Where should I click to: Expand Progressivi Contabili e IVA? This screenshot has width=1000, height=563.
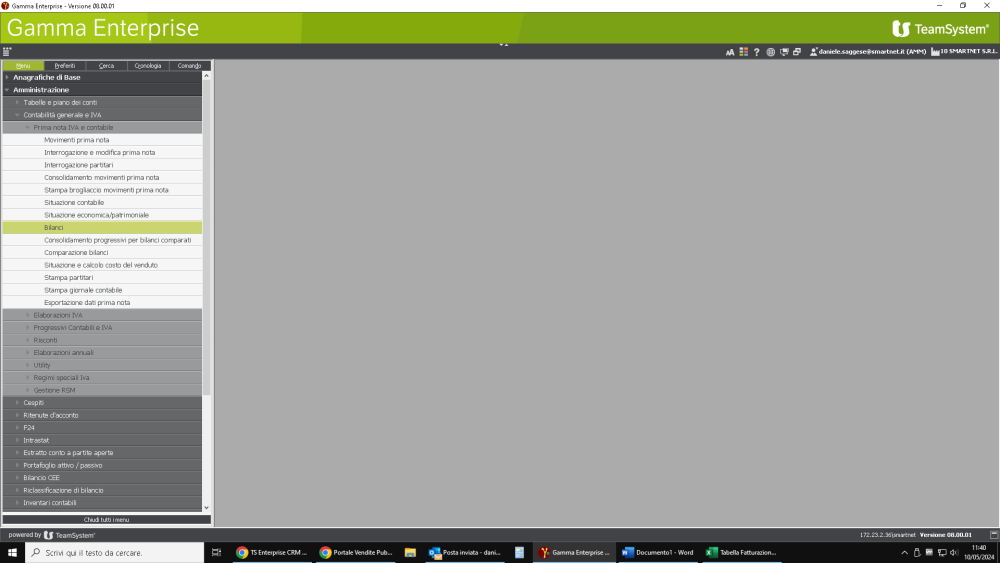(x=102, y=328)
